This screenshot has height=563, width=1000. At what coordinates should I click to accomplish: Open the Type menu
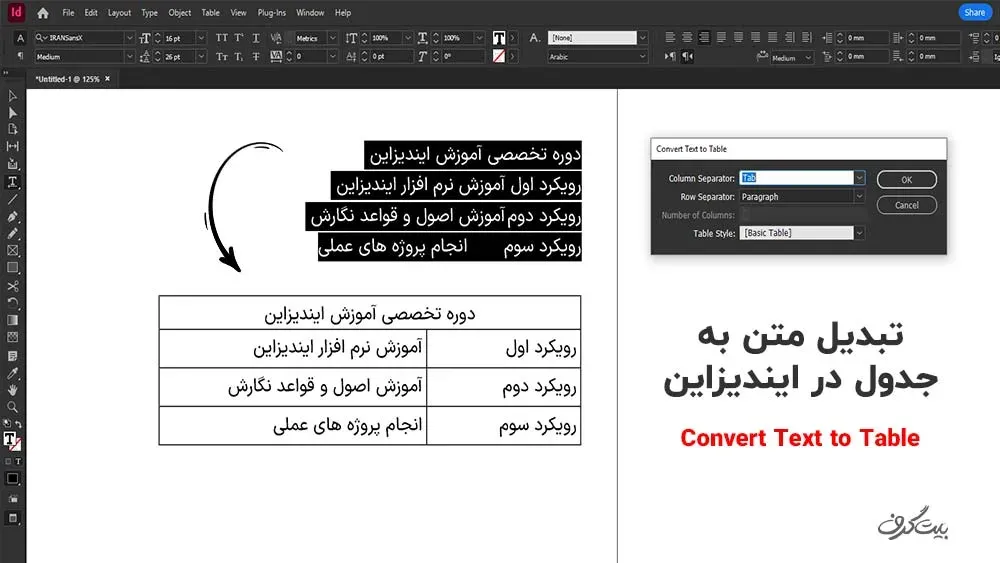coord(149,13)
